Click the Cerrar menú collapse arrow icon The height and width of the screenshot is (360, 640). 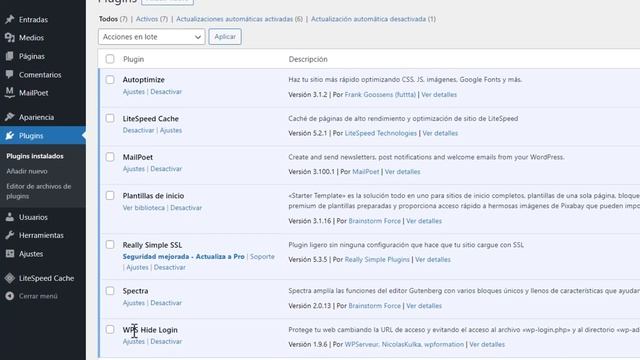coord(10,296)
